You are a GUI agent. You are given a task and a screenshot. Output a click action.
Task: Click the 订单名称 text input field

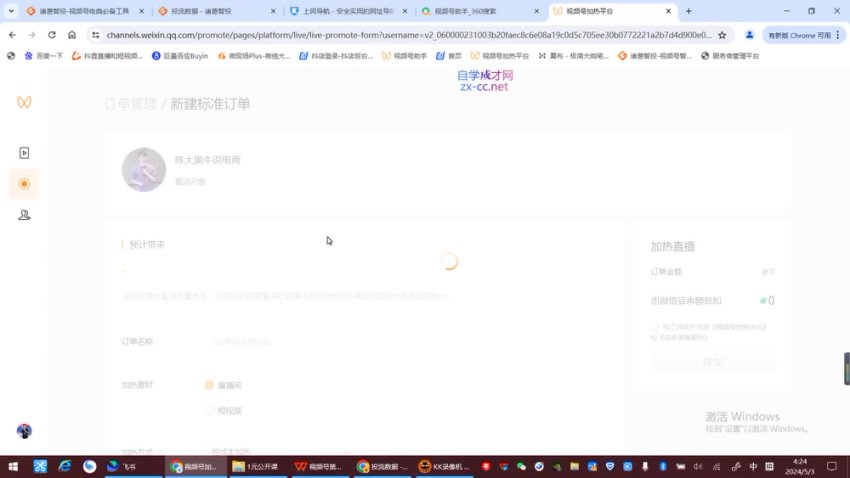point(300,342)
